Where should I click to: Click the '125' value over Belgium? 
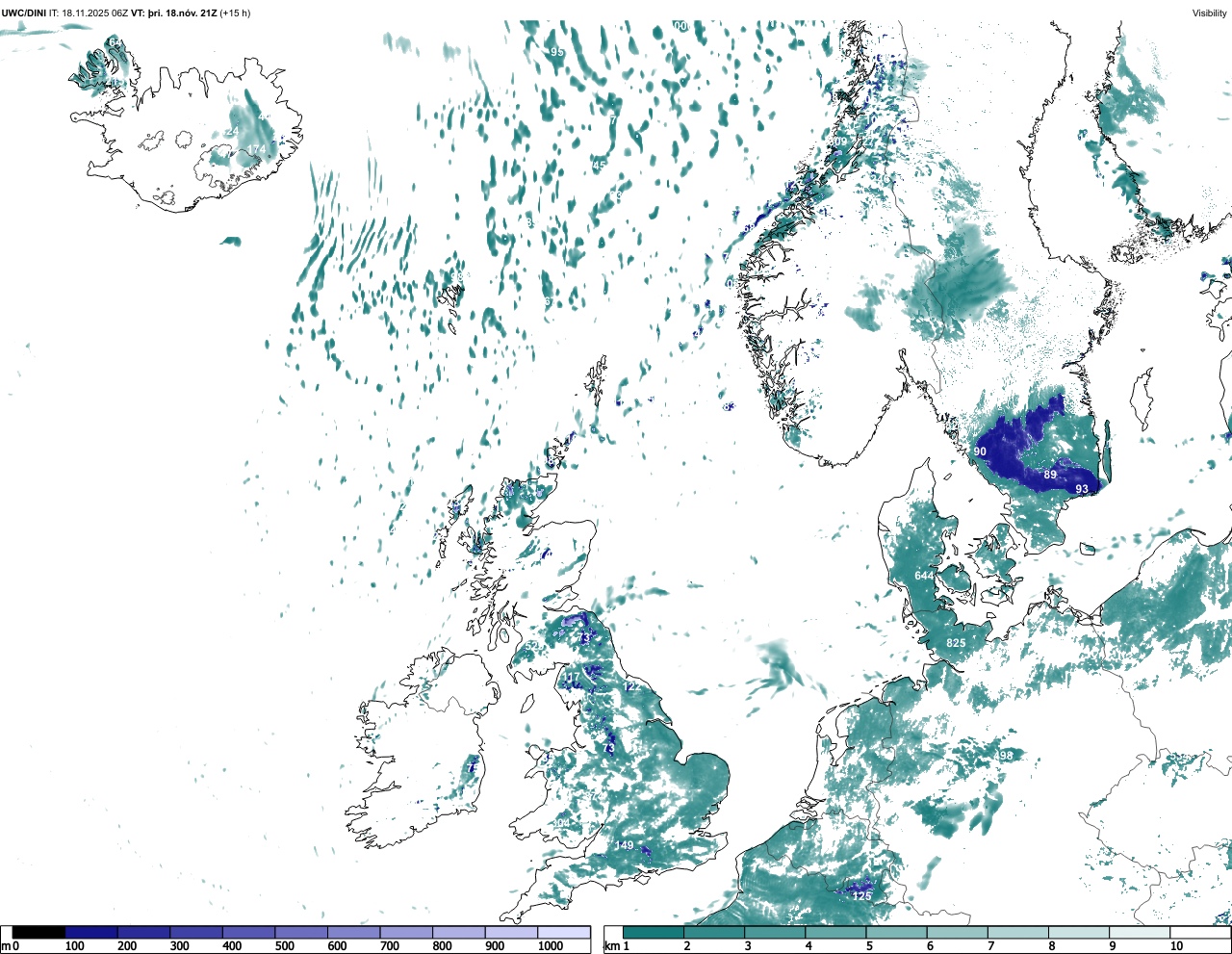pos(861,896)
